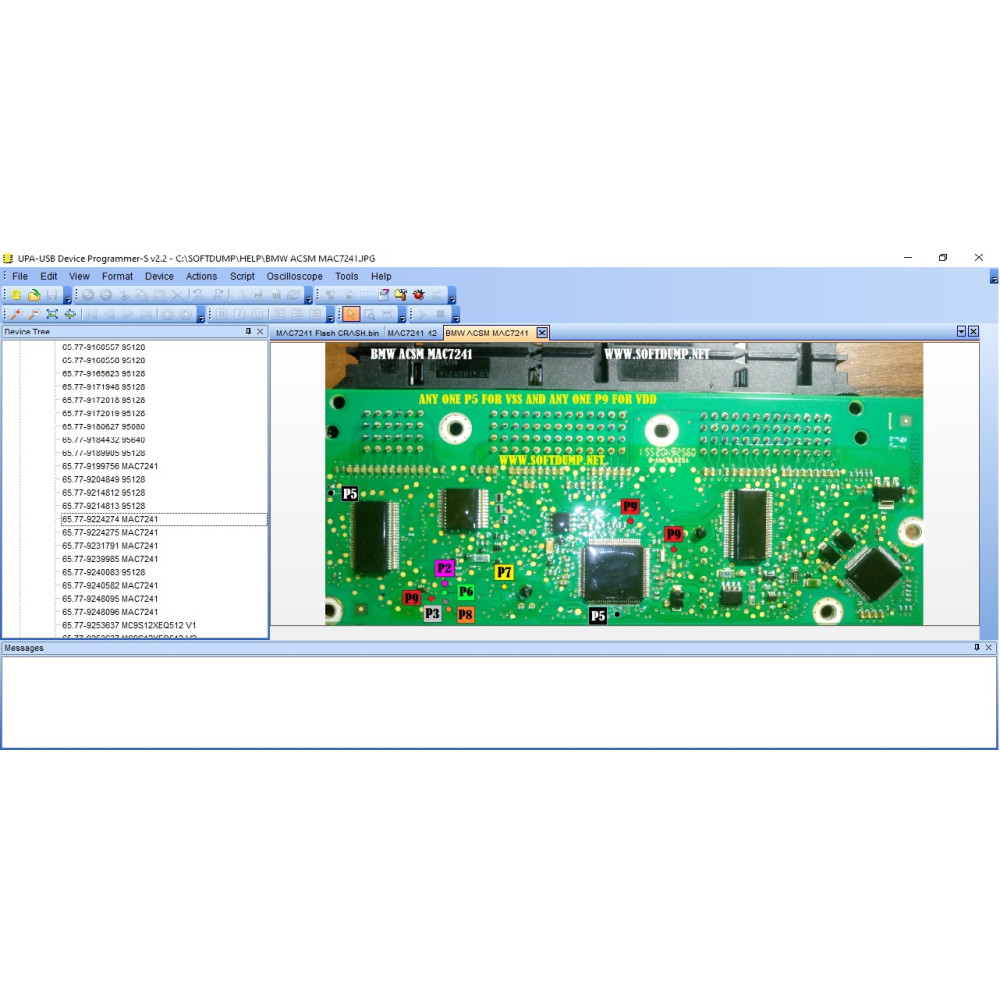Click the eraser clear-buffer icon
Screen dimensions: 1000x1000
tap(383, 295)
